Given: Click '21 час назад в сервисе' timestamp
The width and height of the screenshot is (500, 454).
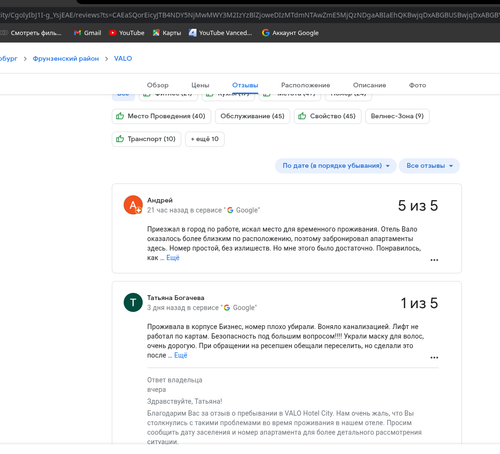Looking at the screenshot, I should tap(184, 210).
